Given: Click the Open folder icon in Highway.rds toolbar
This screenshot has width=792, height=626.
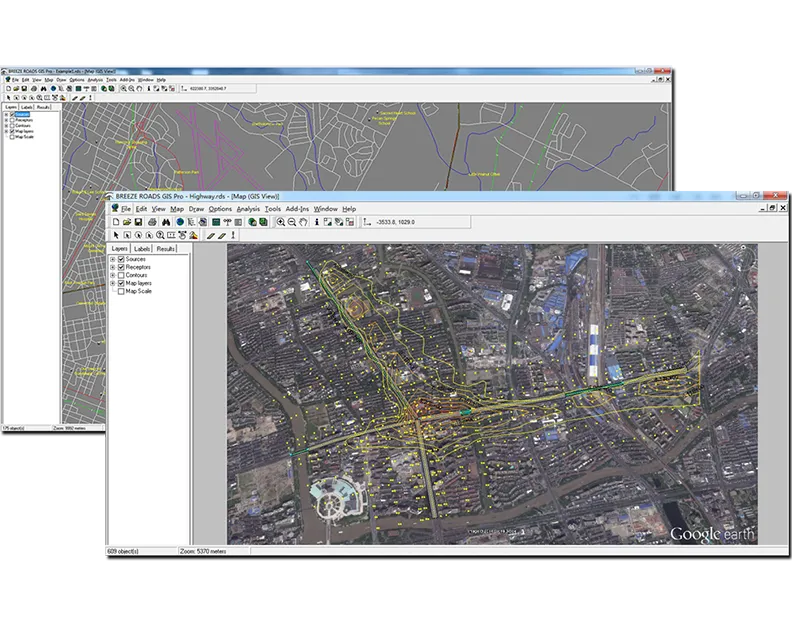Looking at the screenshot, I should tap(127, 222).
